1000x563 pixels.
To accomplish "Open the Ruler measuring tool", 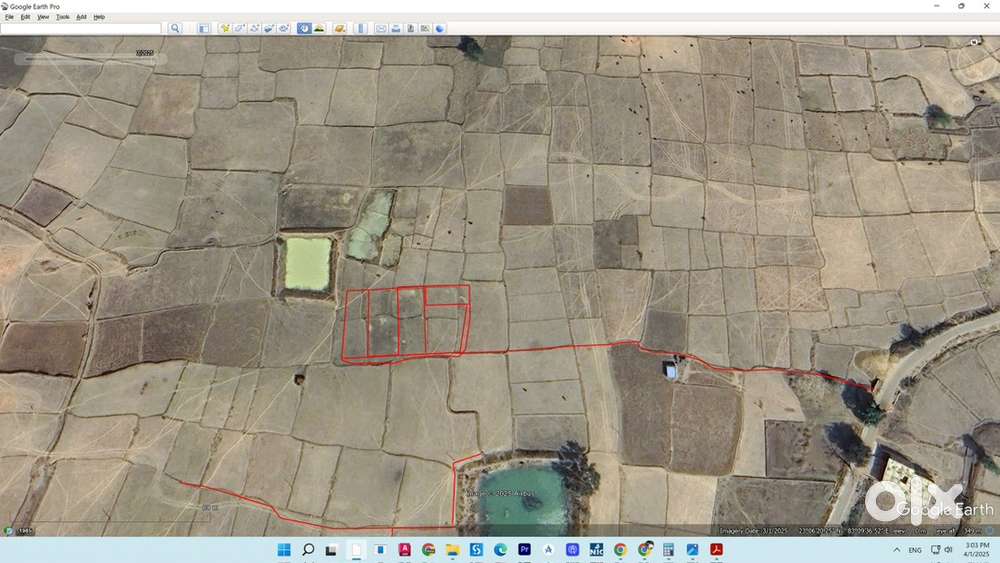I will click(x=362, y=29).
